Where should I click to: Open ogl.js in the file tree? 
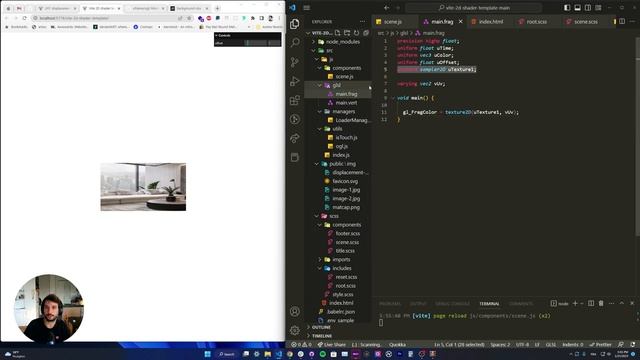pos(342,146)
